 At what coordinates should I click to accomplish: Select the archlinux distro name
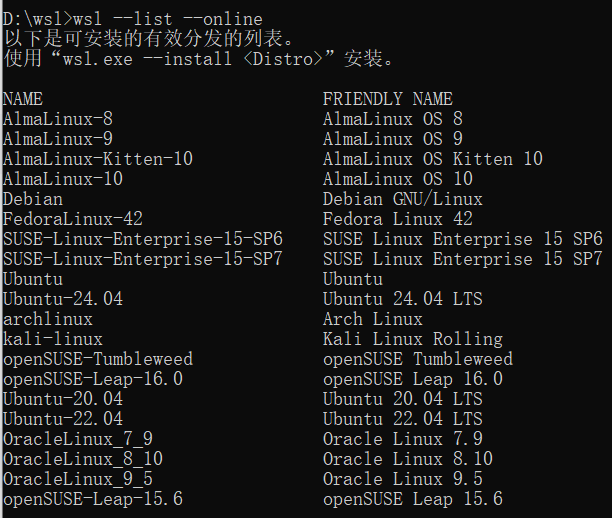pos(48,318)
